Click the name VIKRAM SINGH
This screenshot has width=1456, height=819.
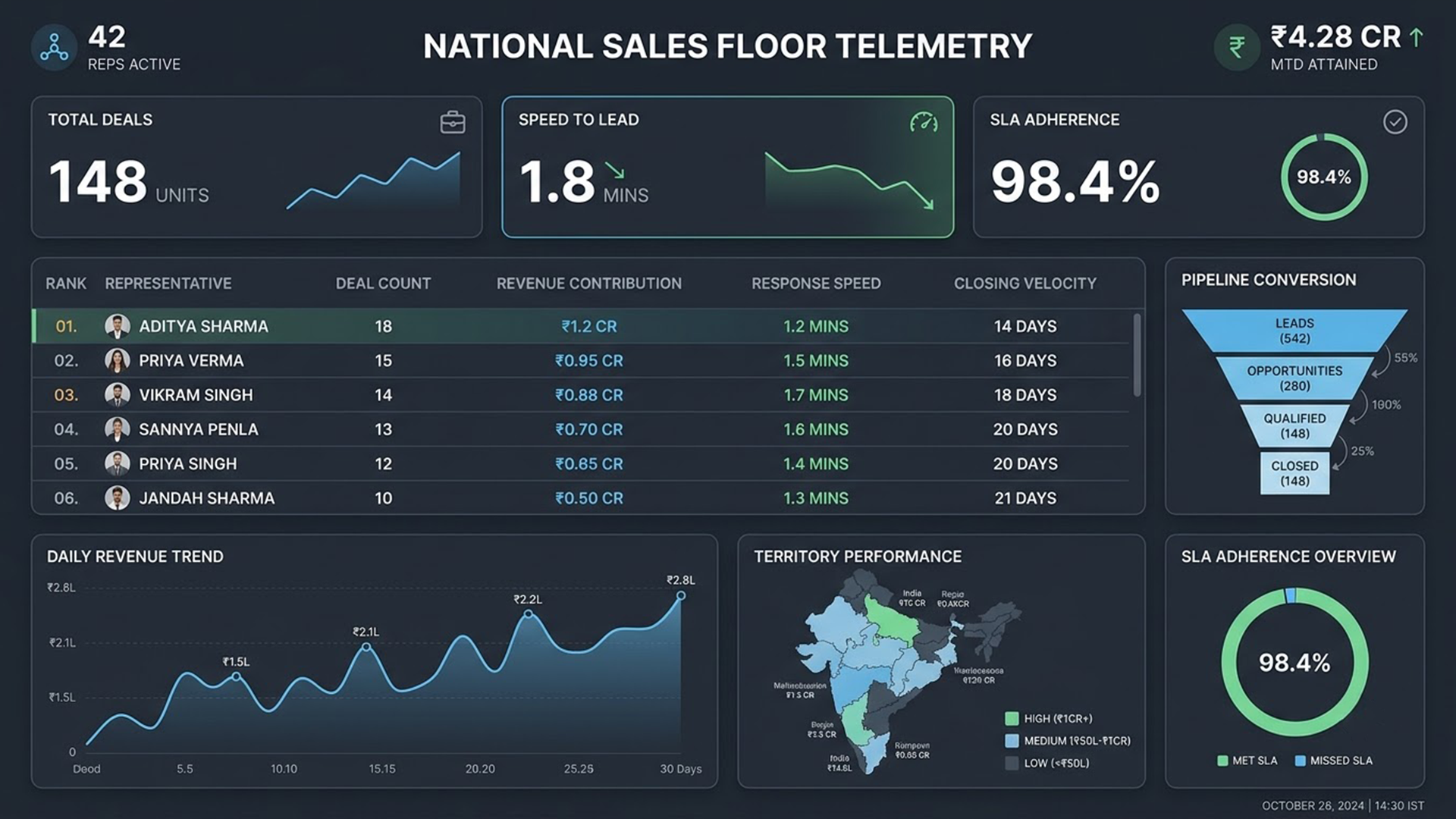pyautogui.click(x=196, y=394)
